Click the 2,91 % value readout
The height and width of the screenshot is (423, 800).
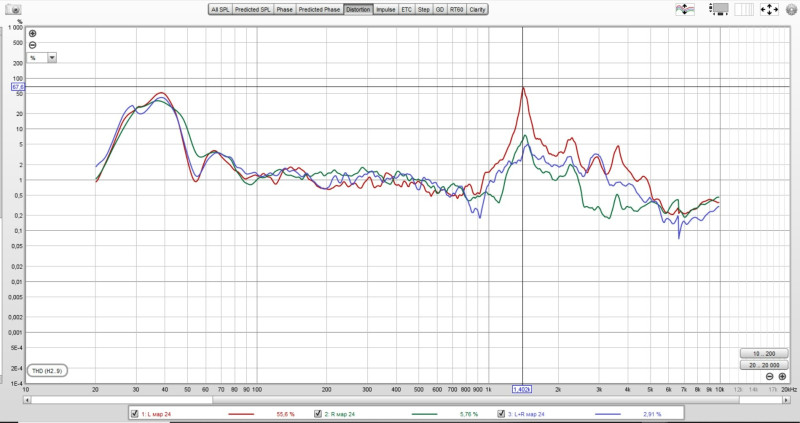(x=652, y=414)
